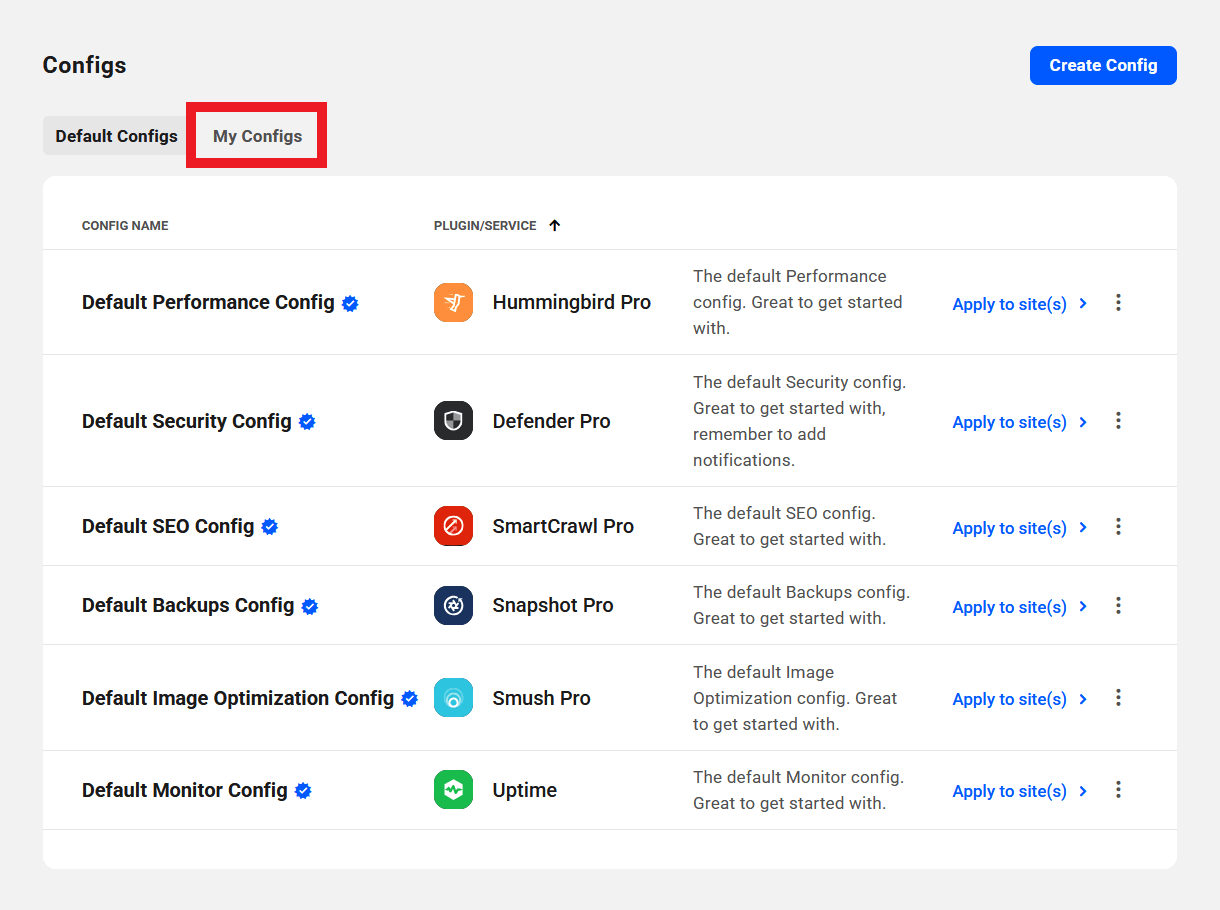Click the Snapshot Pro plugin icon
Image resolution: width=1220 pixels, height=910 pixels.
(x=453, y=605)
